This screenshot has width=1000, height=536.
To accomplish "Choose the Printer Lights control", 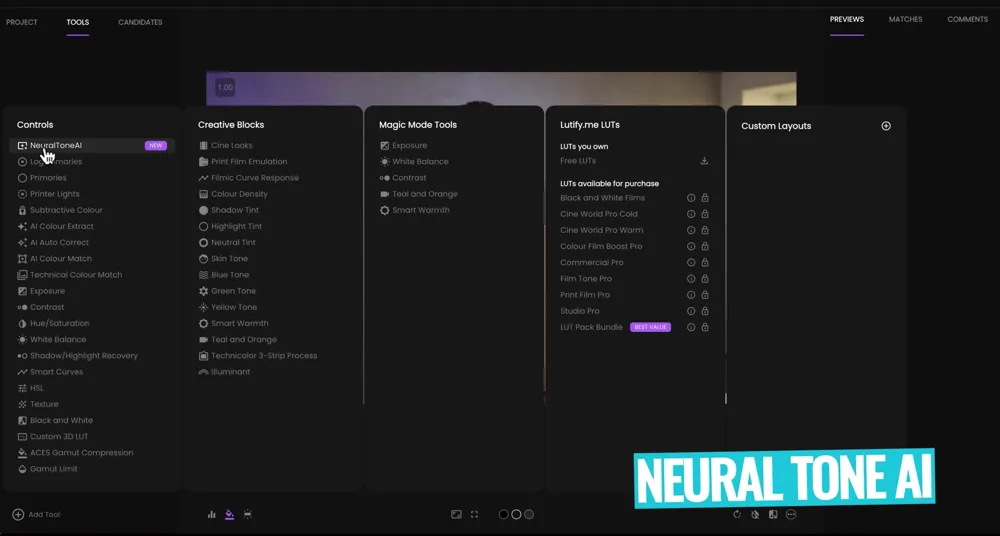I will click(x=54, y=194).
